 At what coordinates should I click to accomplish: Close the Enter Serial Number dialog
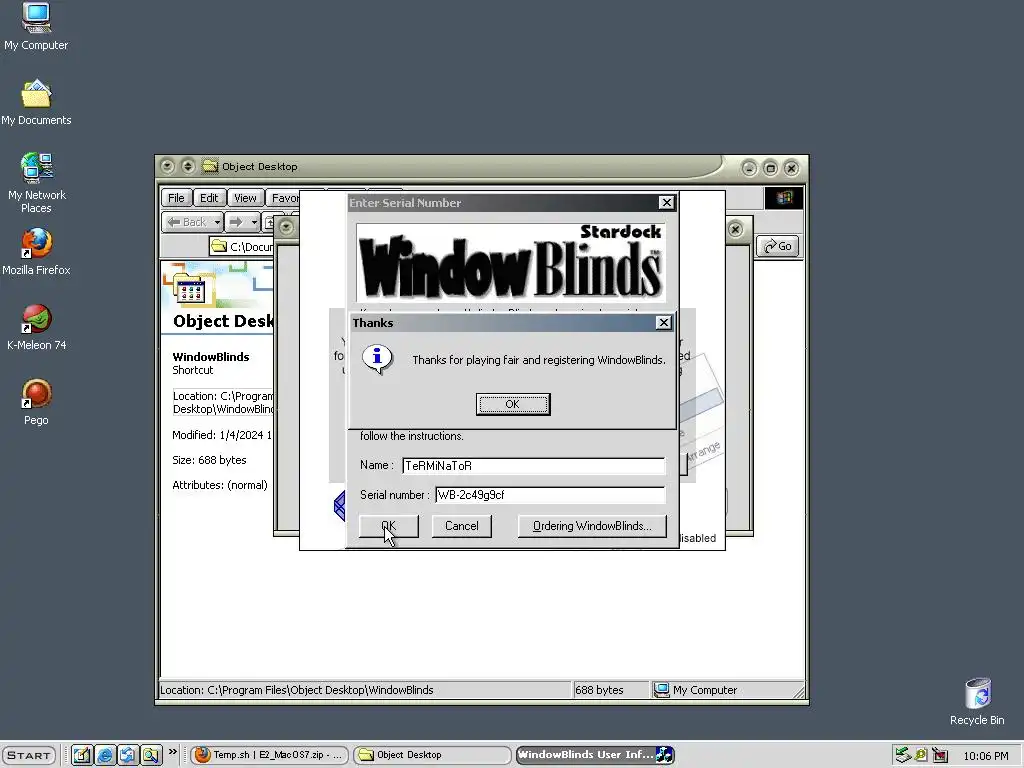click(666, 202)
